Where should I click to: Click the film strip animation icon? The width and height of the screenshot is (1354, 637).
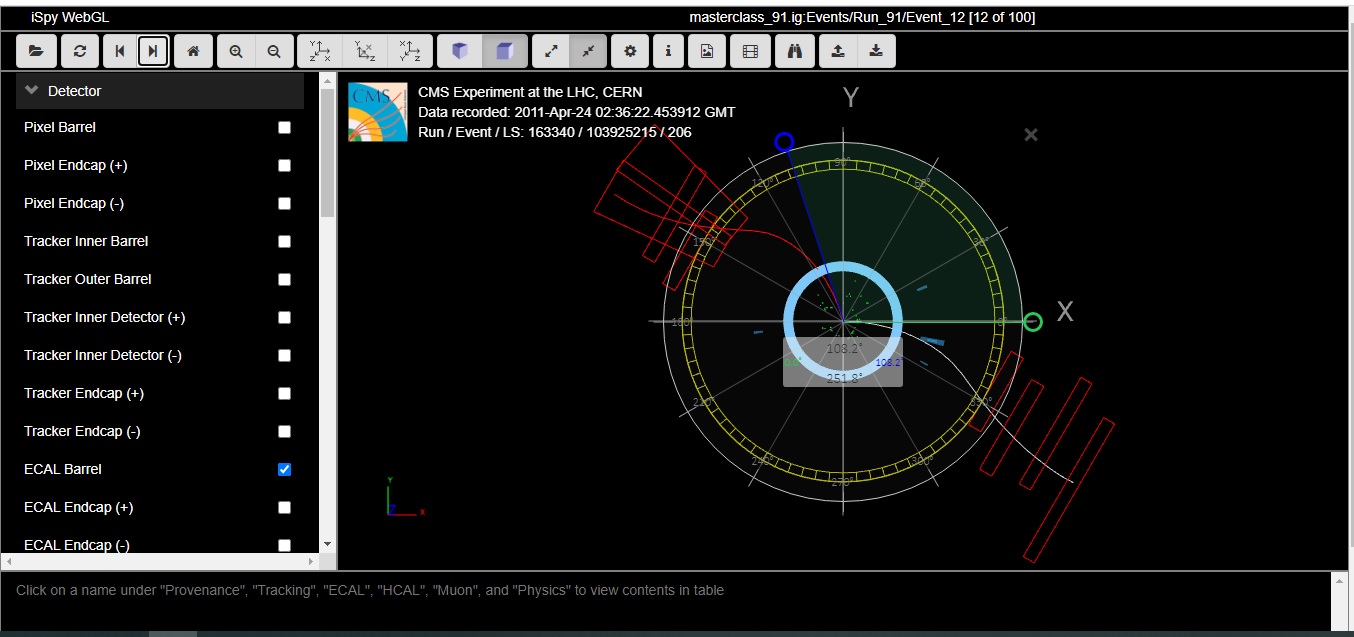[750, 51]
